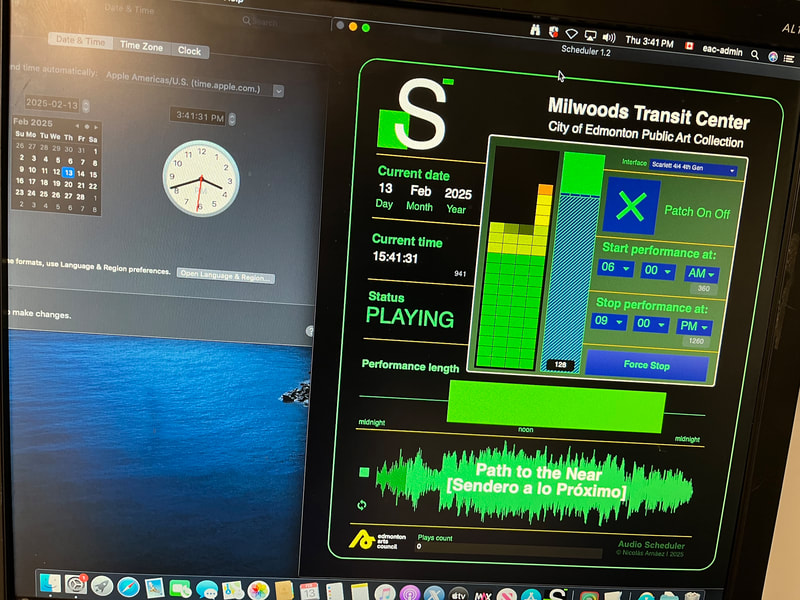The width and height of the screenshot is (800, 600).
Task: Click the analog clock face
Action: (x=201, y=178)
